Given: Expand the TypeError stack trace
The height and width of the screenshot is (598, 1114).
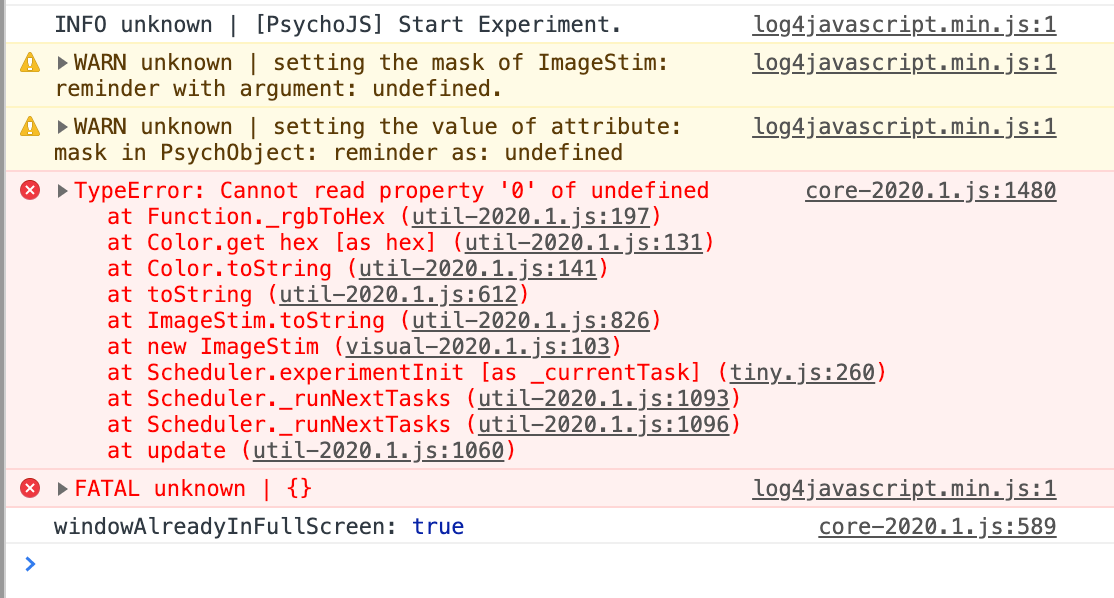Looking at the screenshot, I should [63, 191].
